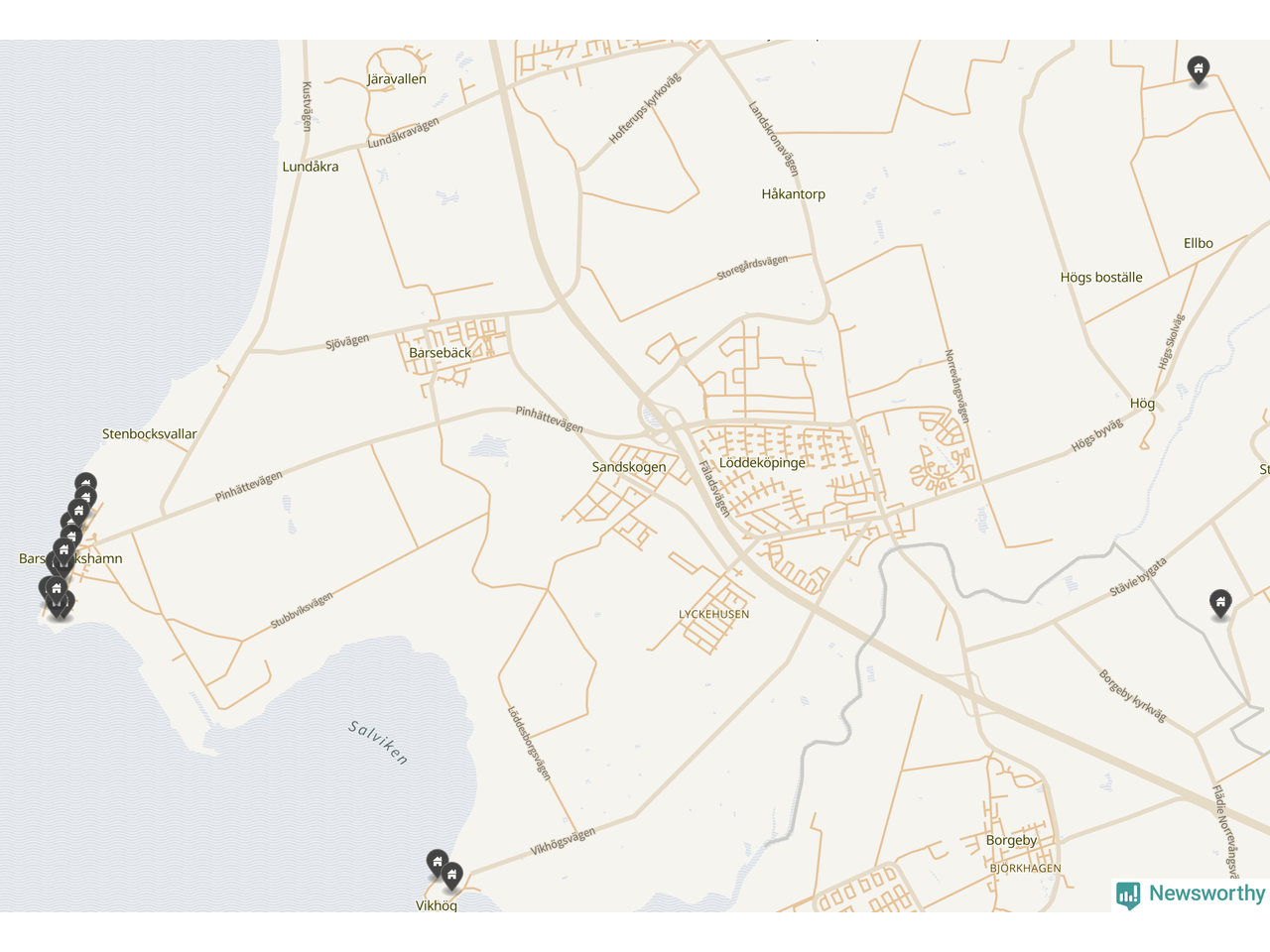Screen dimensions: 1270x952
Task: Click the Salviken bay label
Action: (x=378, y=742)
